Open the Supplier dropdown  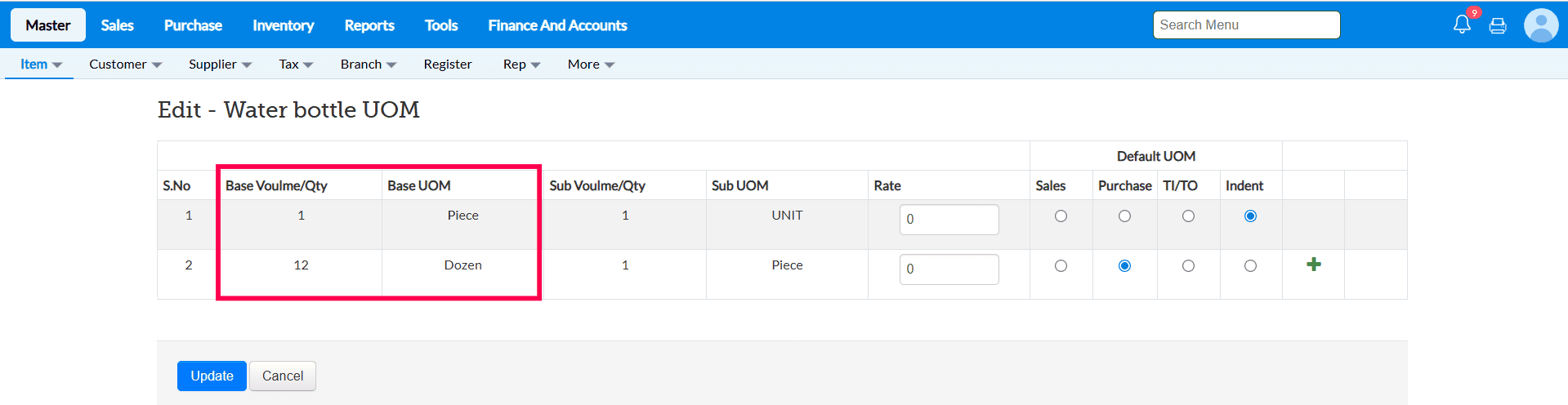point(220,64)
